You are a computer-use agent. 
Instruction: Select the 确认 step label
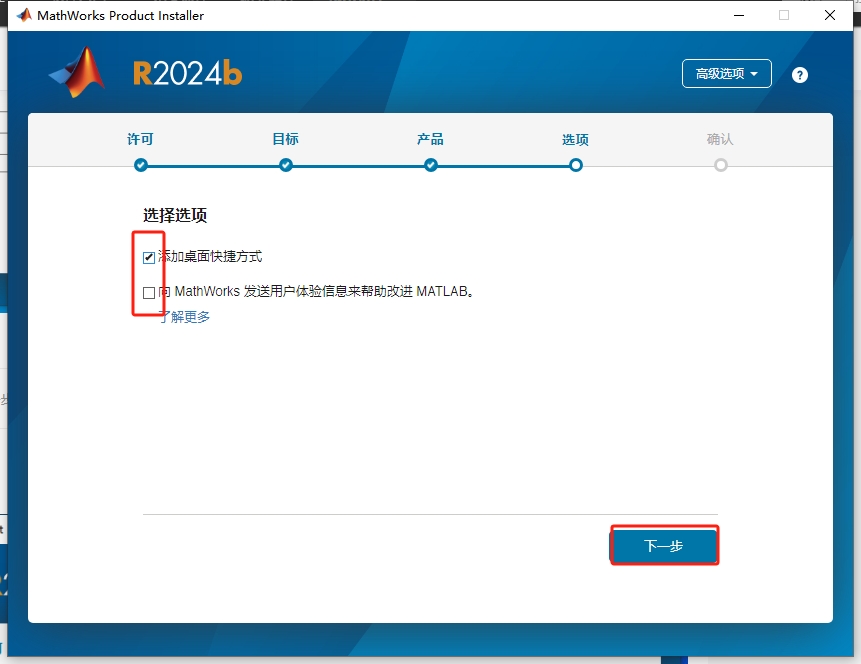point(721,139)
